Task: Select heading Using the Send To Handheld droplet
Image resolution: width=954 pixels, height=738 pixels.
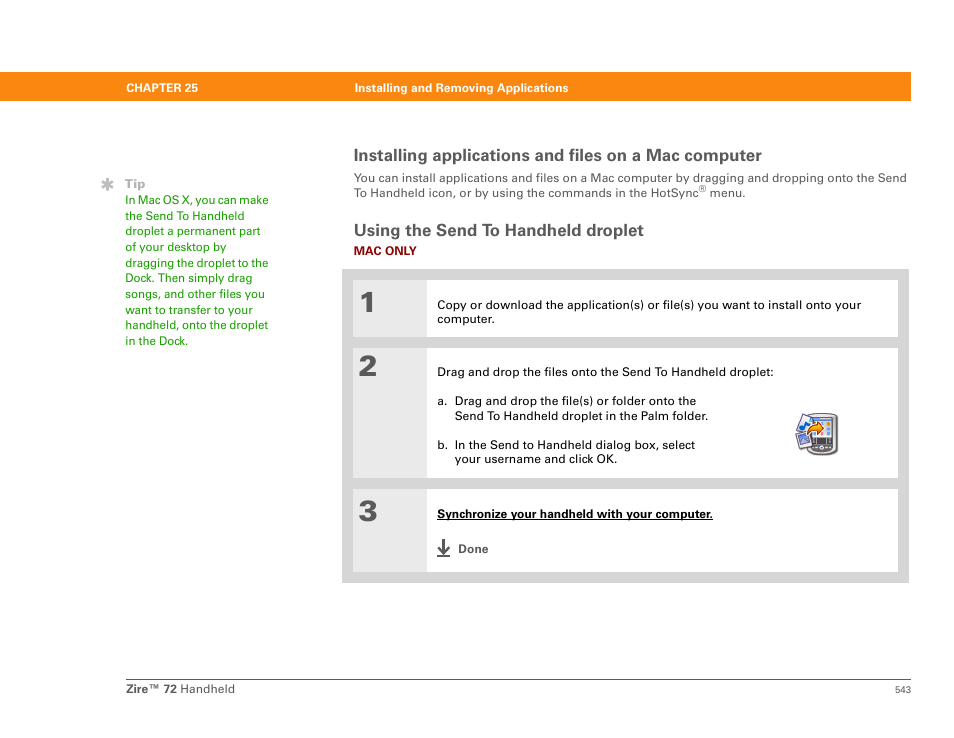Action: pos(498,230)
